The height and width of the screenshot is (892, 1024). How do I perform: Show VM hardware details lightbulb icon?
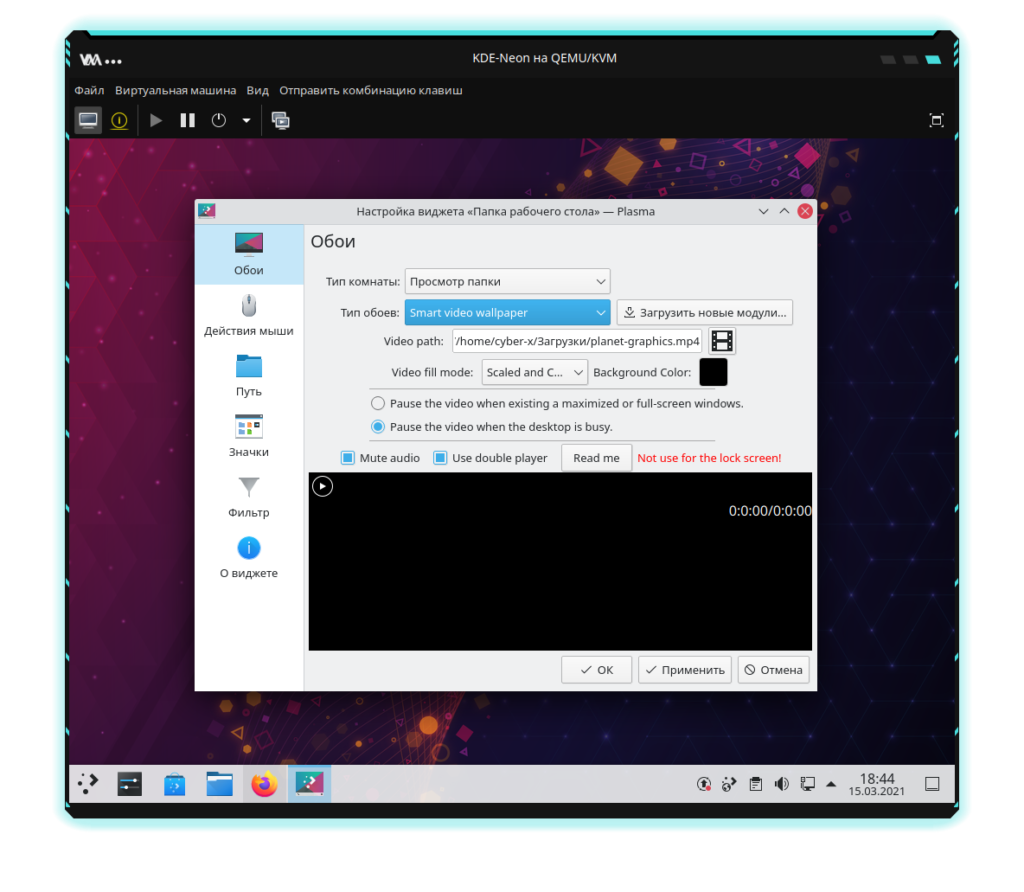click(x=119, y=120)
